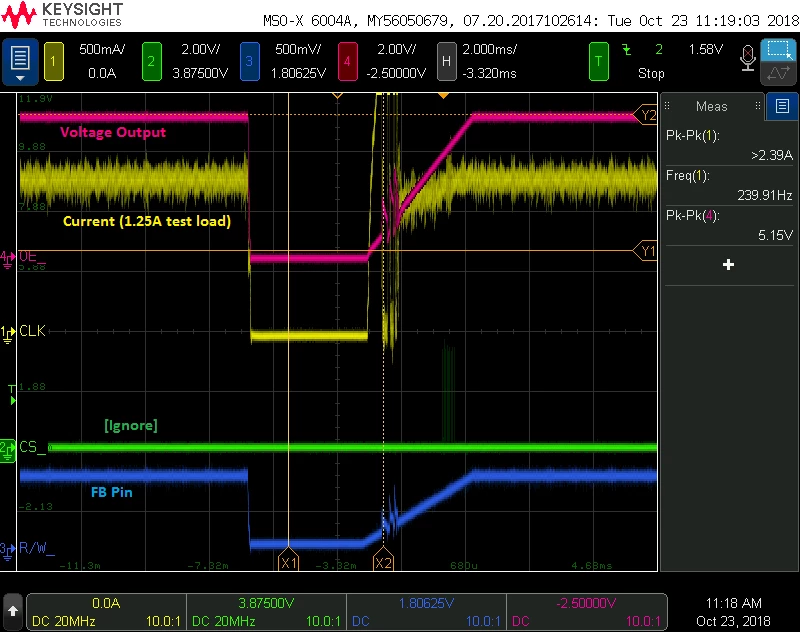Click the microphone voice control icon
The height and width of the screenshot is (632, 800).
[747, 59]
